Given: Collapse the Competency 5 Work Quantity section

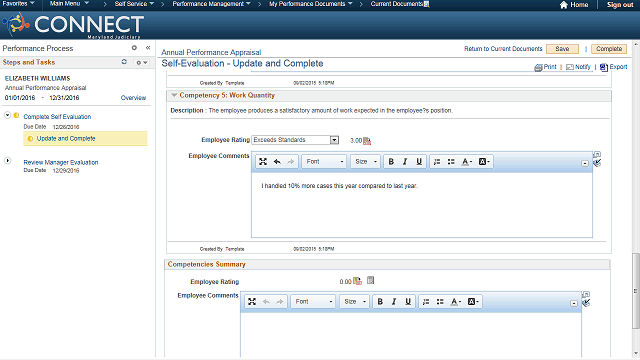Looking at the screenshot, I should (174, 95).
